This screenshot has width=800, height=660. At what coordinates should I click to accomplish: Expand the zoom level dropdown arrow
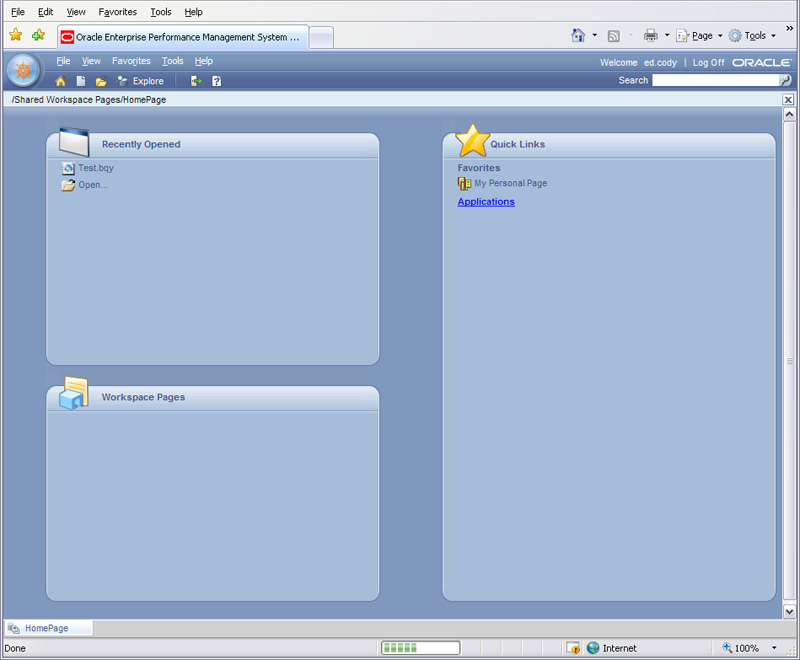coord(774,648)
